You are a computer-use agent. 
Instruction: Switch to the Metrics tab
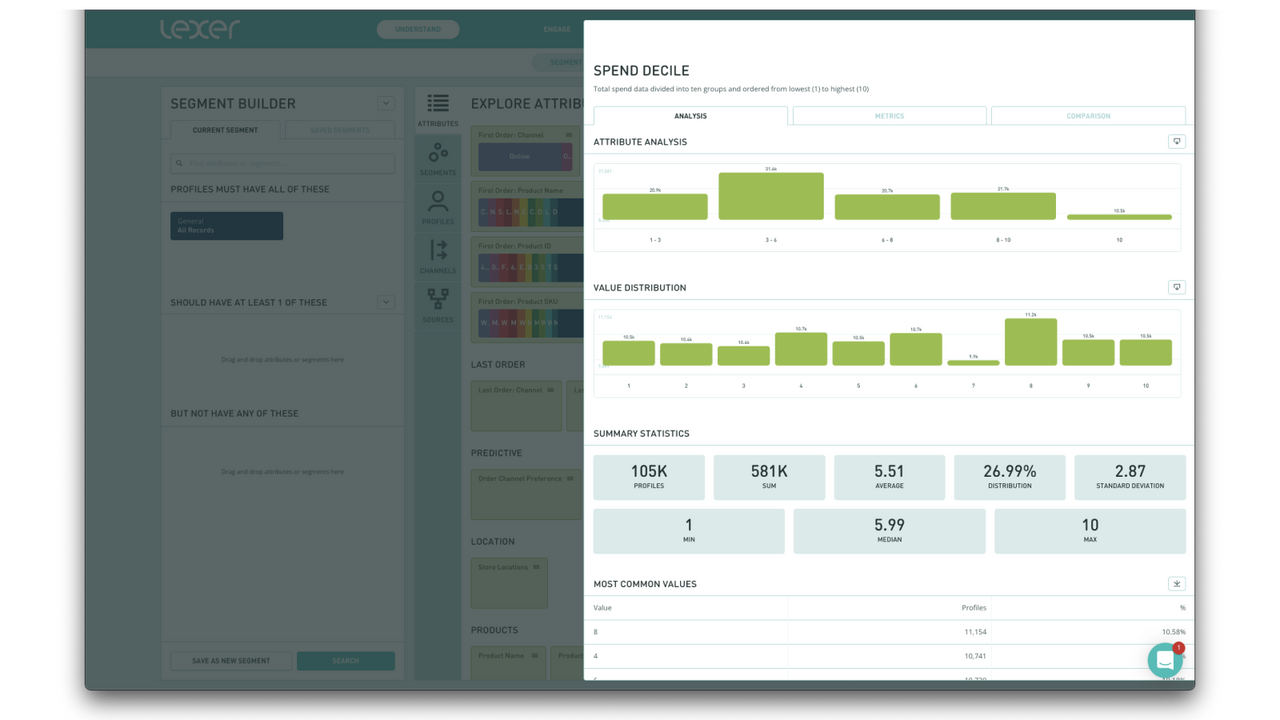[888, 115]
